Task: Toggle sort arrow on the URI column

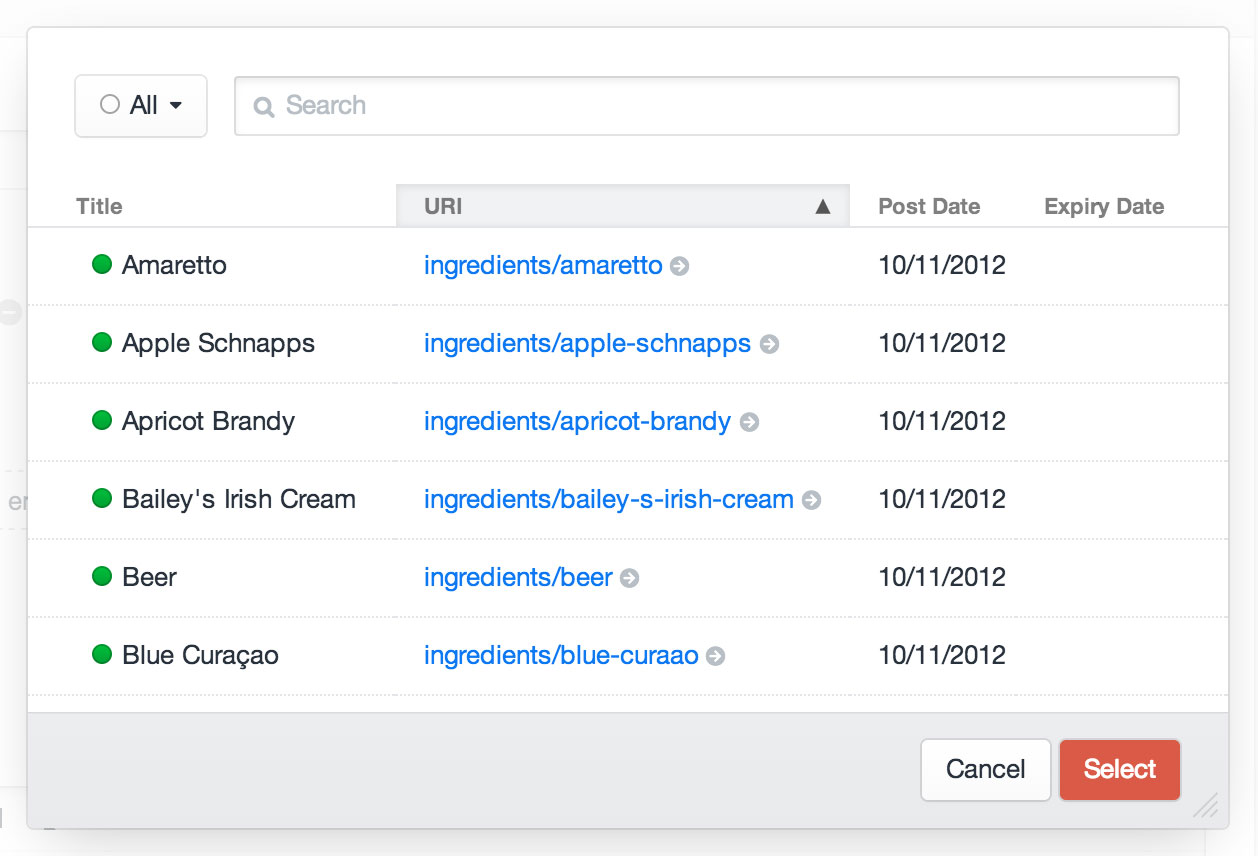Action: tap(822, 207)
